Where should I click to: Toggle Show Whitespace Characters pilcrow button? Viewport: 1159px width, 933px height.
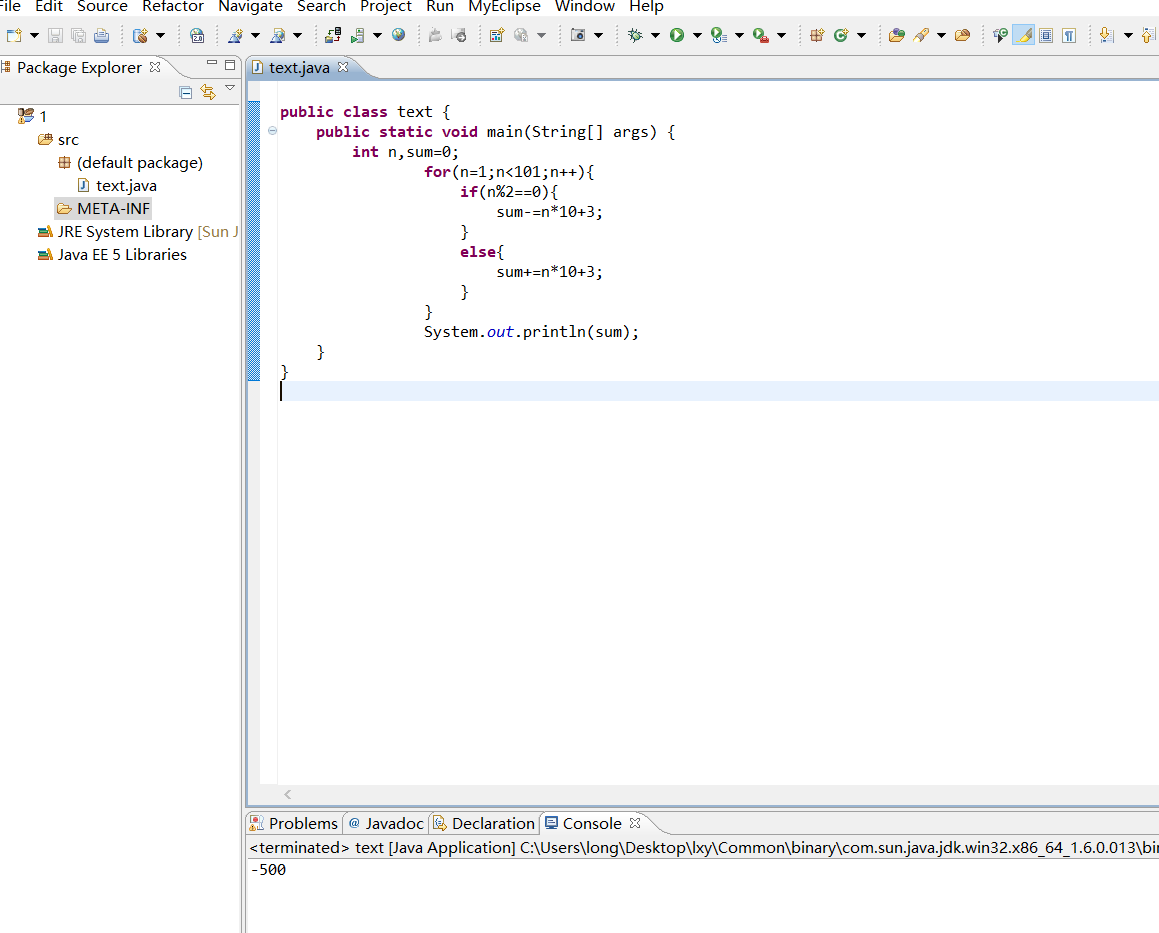click(1069, 35)
